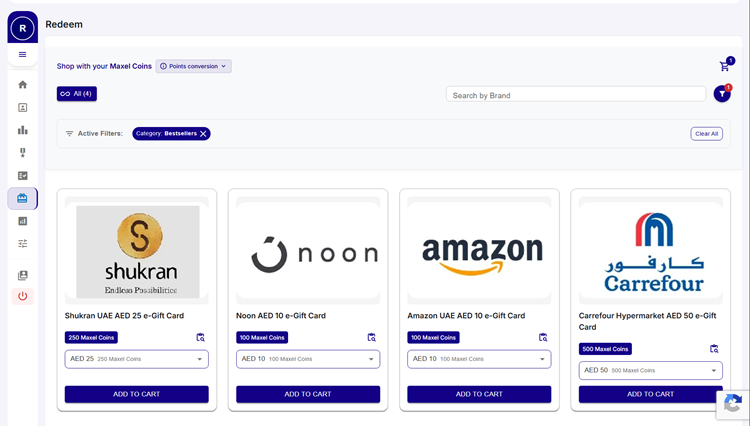Click the 500 Maxel Coins badge
The image size is (750, 426).
[605, 349]
